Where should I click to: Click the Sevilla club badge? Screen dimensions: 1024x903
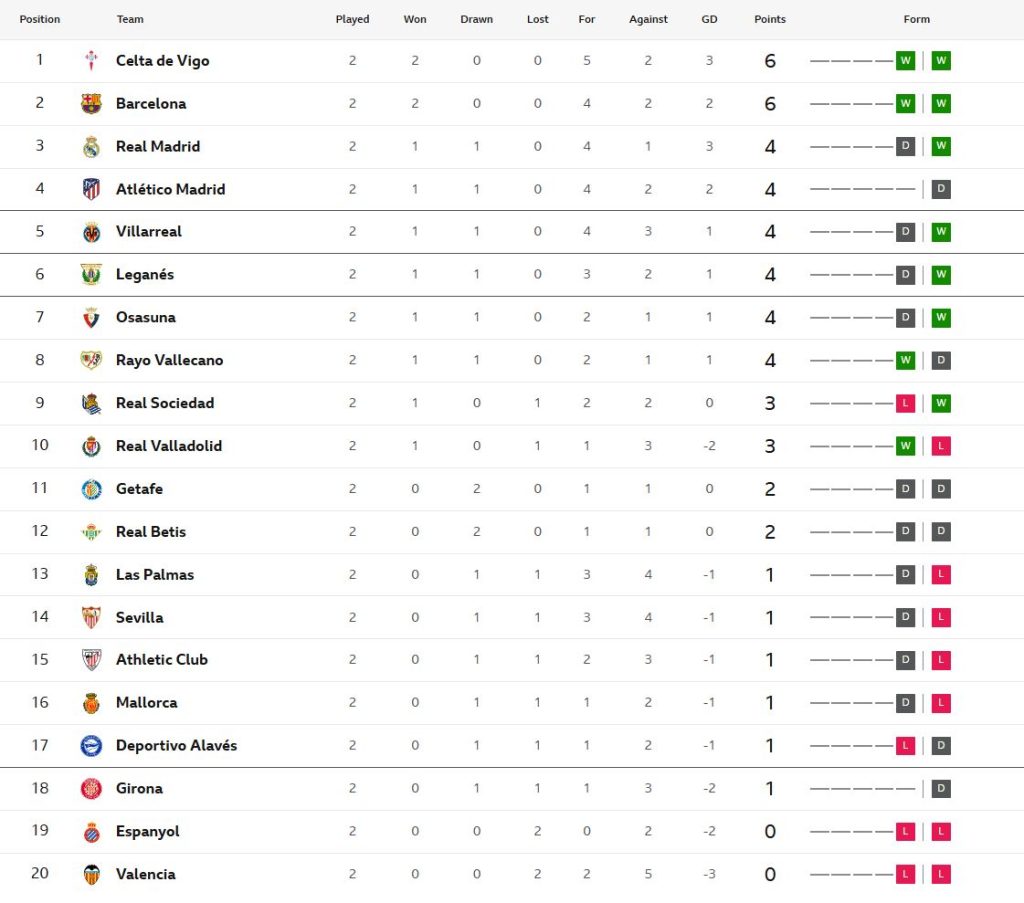click(91, 618)
